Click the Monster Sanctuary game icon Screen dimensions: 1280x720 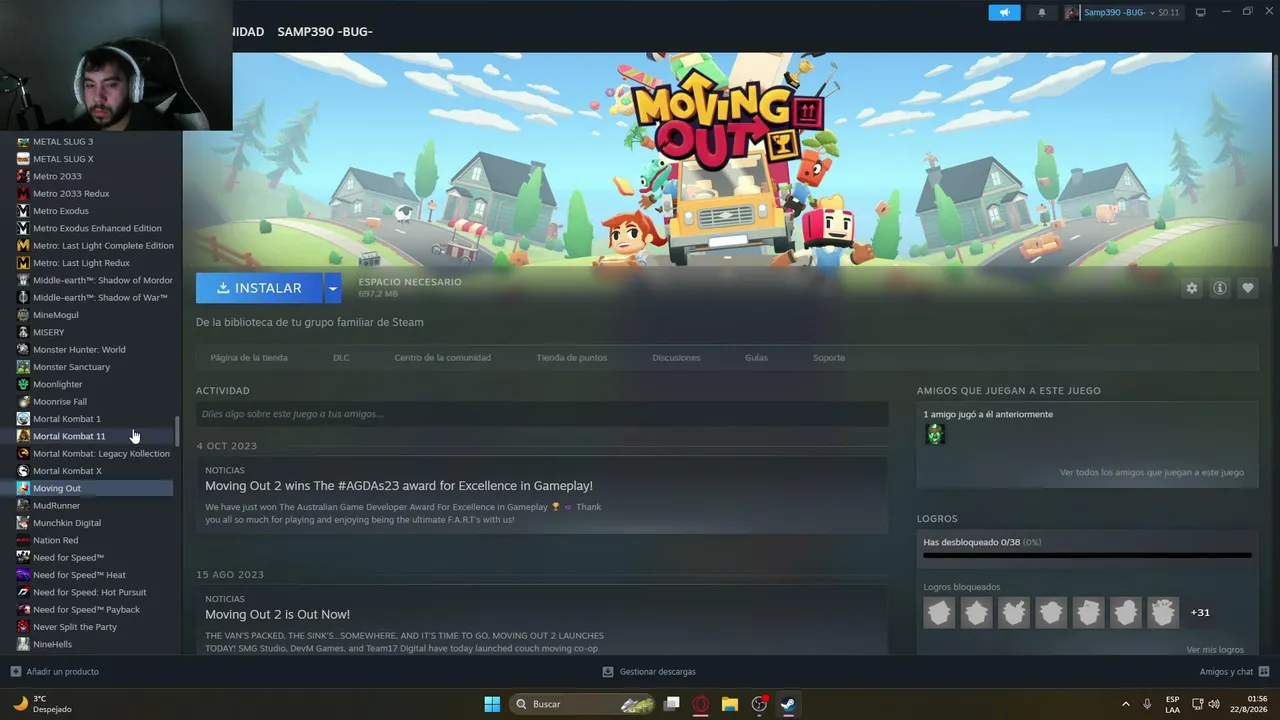[x=23, y=367]
